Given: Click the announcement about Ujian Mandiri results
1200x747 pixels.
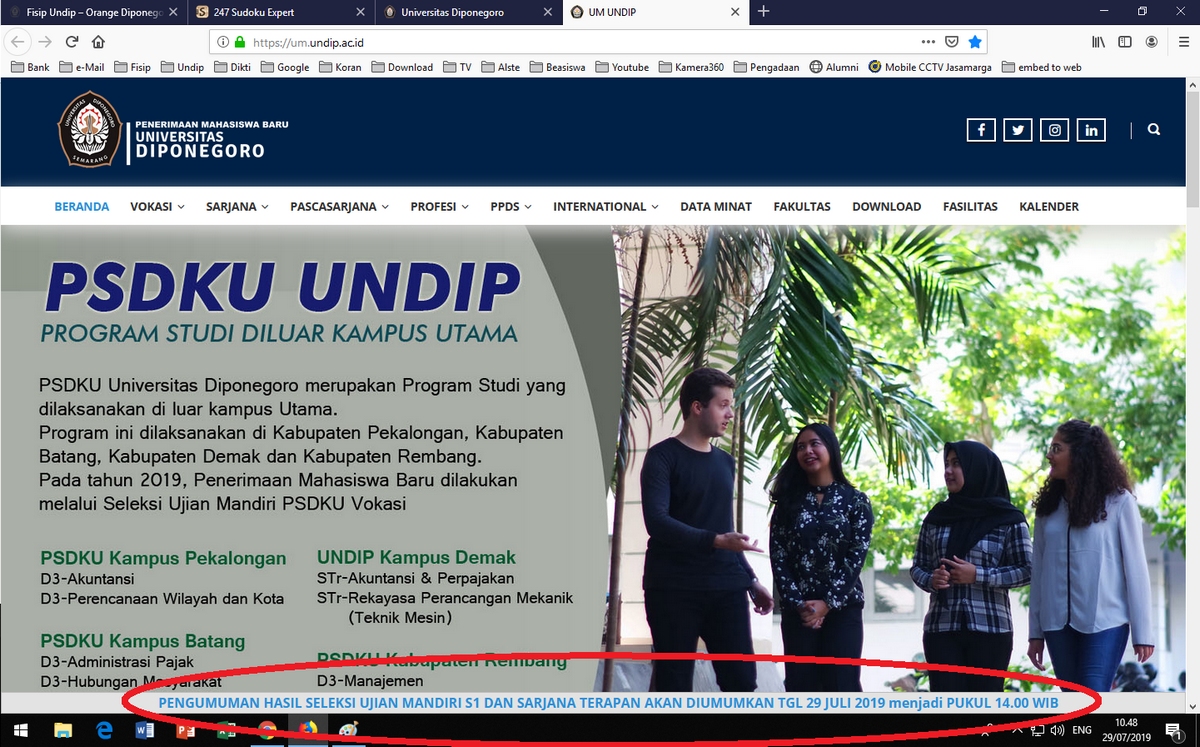Looking at the screenshot, I should point(608,703).
